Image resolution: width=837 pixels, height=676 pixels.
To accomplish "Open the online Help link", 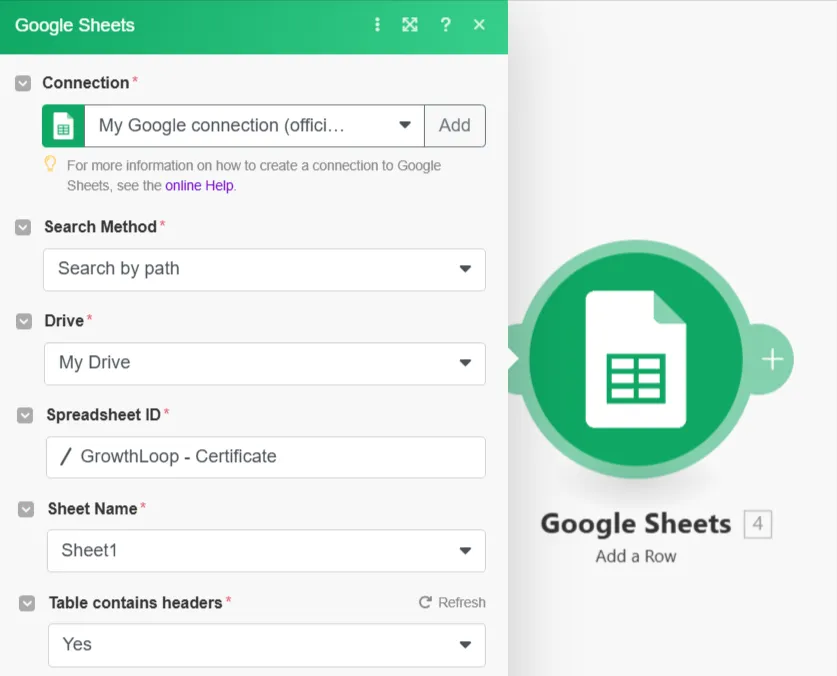I will pos(199,185).
